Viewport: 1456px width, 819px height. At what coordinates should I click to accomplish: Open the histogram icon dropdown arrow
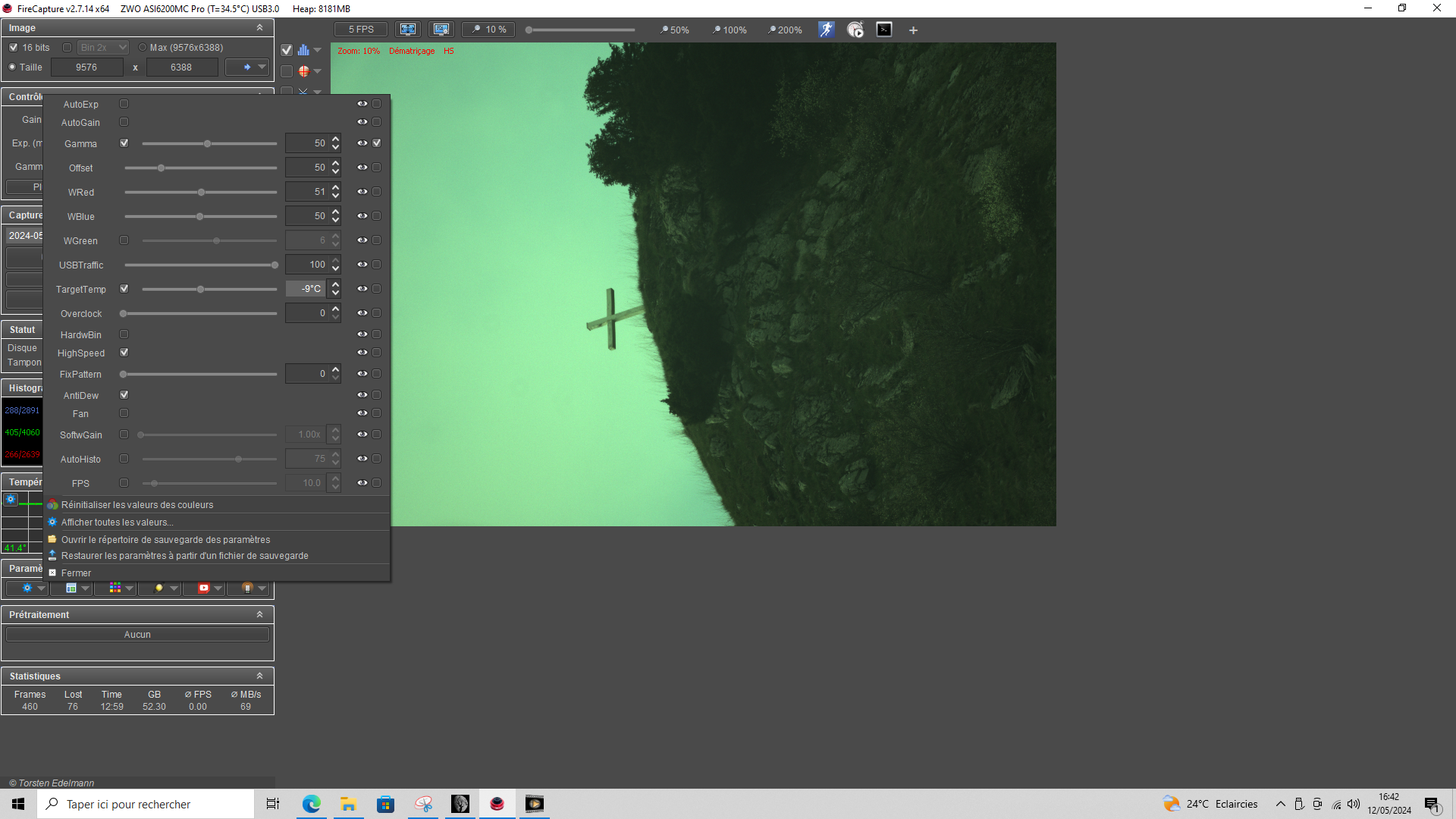[x=318, y=50]
